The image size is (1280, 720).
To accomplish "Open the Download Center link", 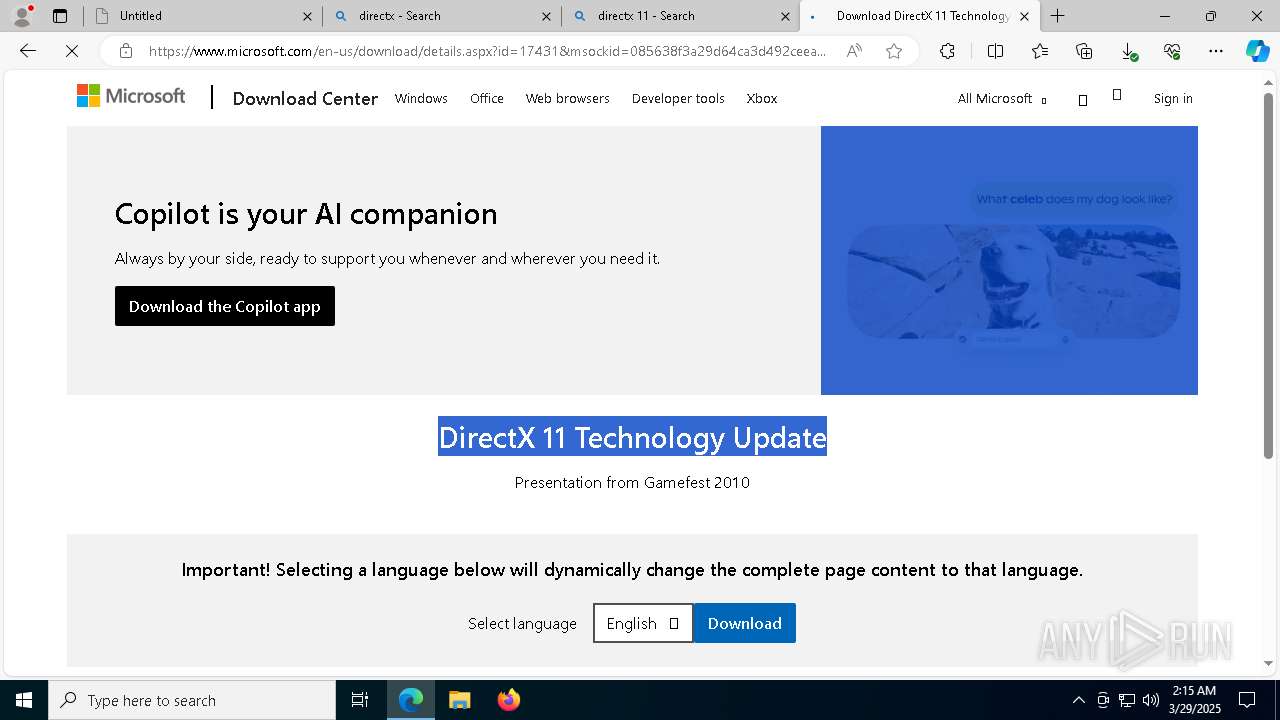I will click(305, 98).
